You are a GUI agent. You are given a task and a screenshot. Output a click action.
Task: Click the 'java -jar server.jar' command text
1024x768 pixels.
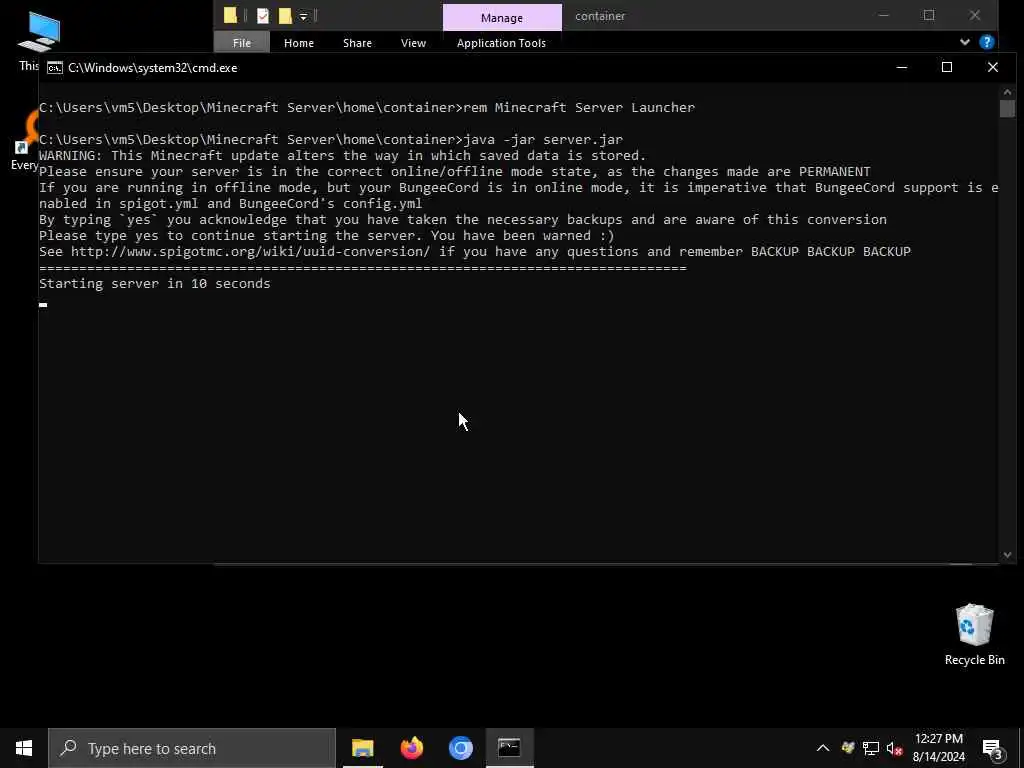point(543,139)
